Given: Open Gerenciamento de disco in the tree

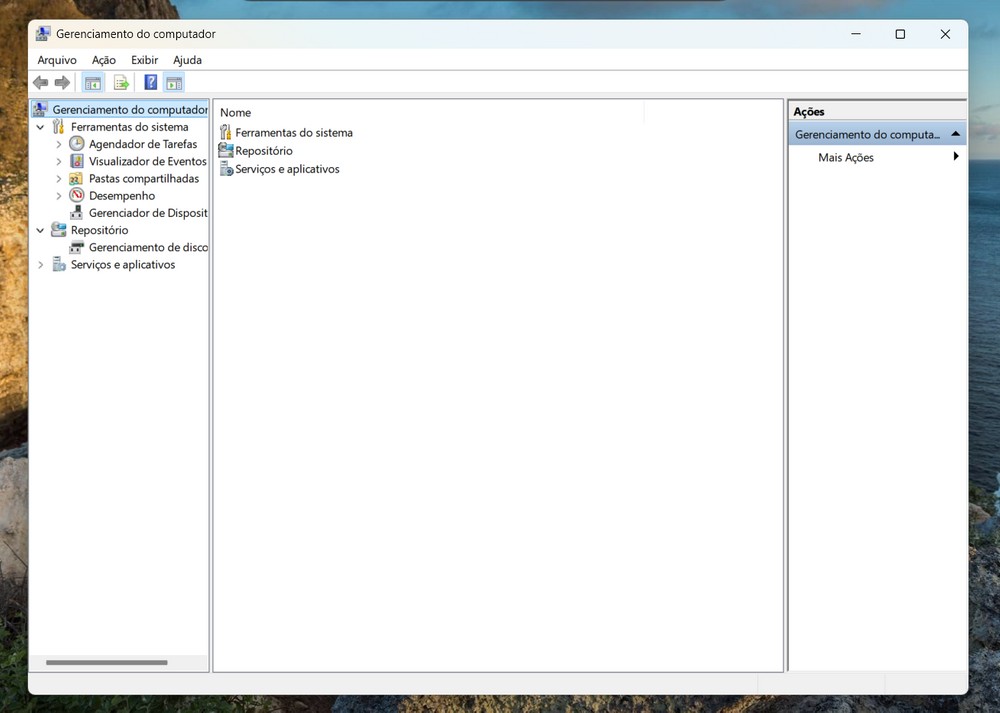Looking at the screenshot, I should click(x=148, y=247).
